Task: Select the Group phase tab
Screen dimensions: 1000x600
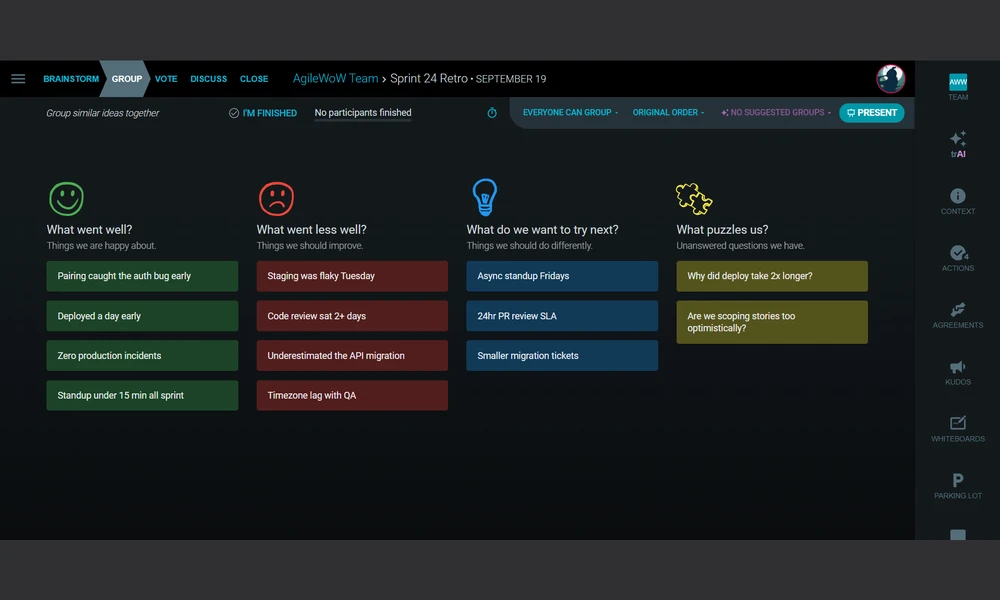Action: 126,79
